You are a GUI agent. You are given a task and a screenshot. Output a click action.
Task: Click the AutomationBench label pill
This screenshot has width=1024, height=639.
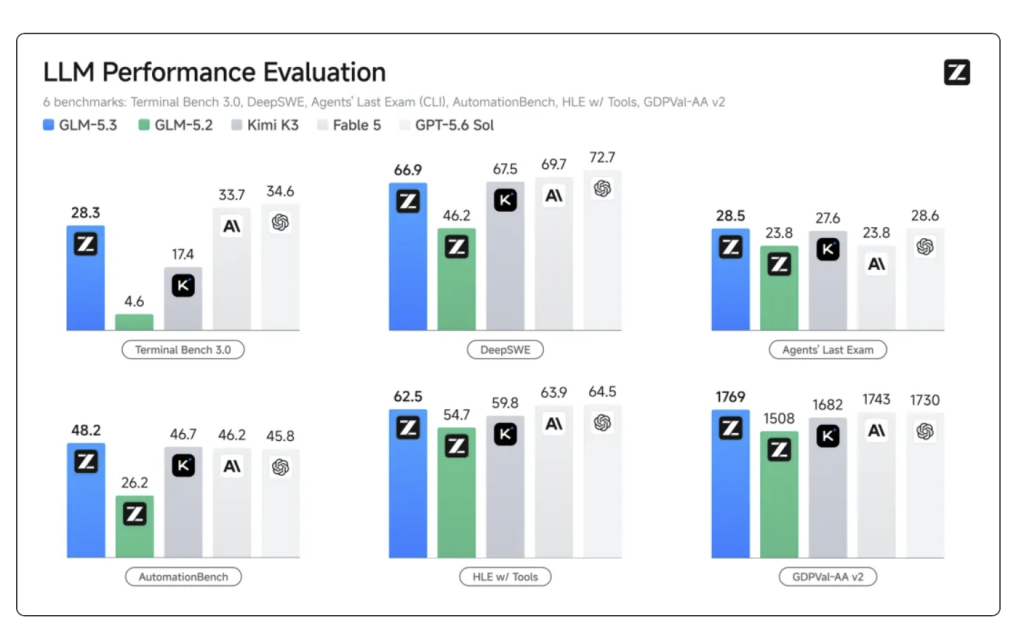tap(184, 577)
